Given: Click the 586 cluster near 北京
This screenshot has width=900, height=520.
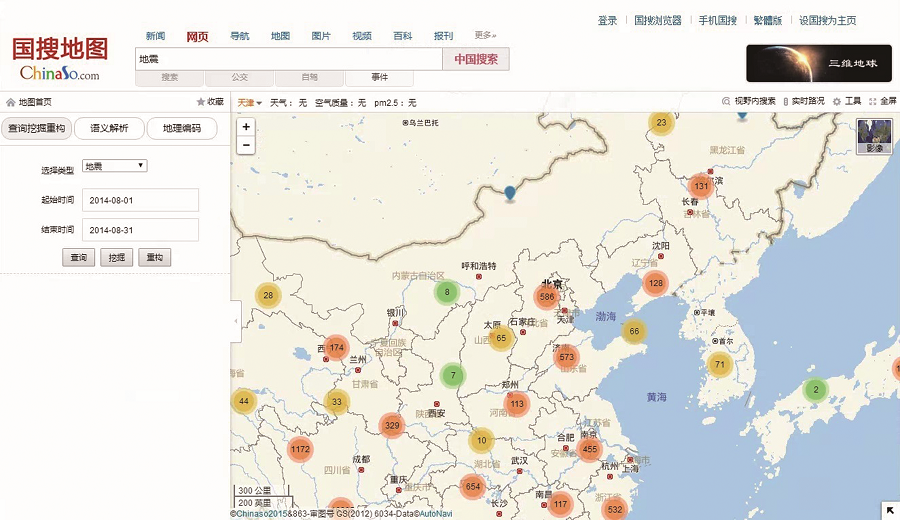Looking at the screenshot, I should [546, 297].
